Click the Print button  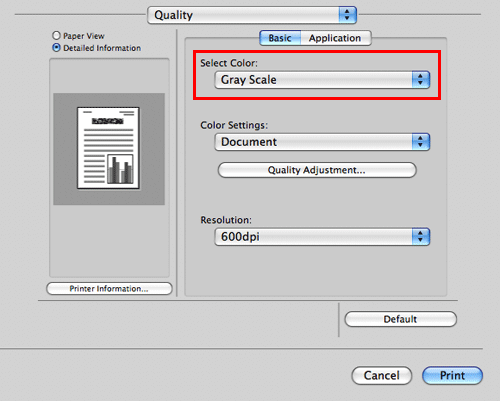click(452, 375)
